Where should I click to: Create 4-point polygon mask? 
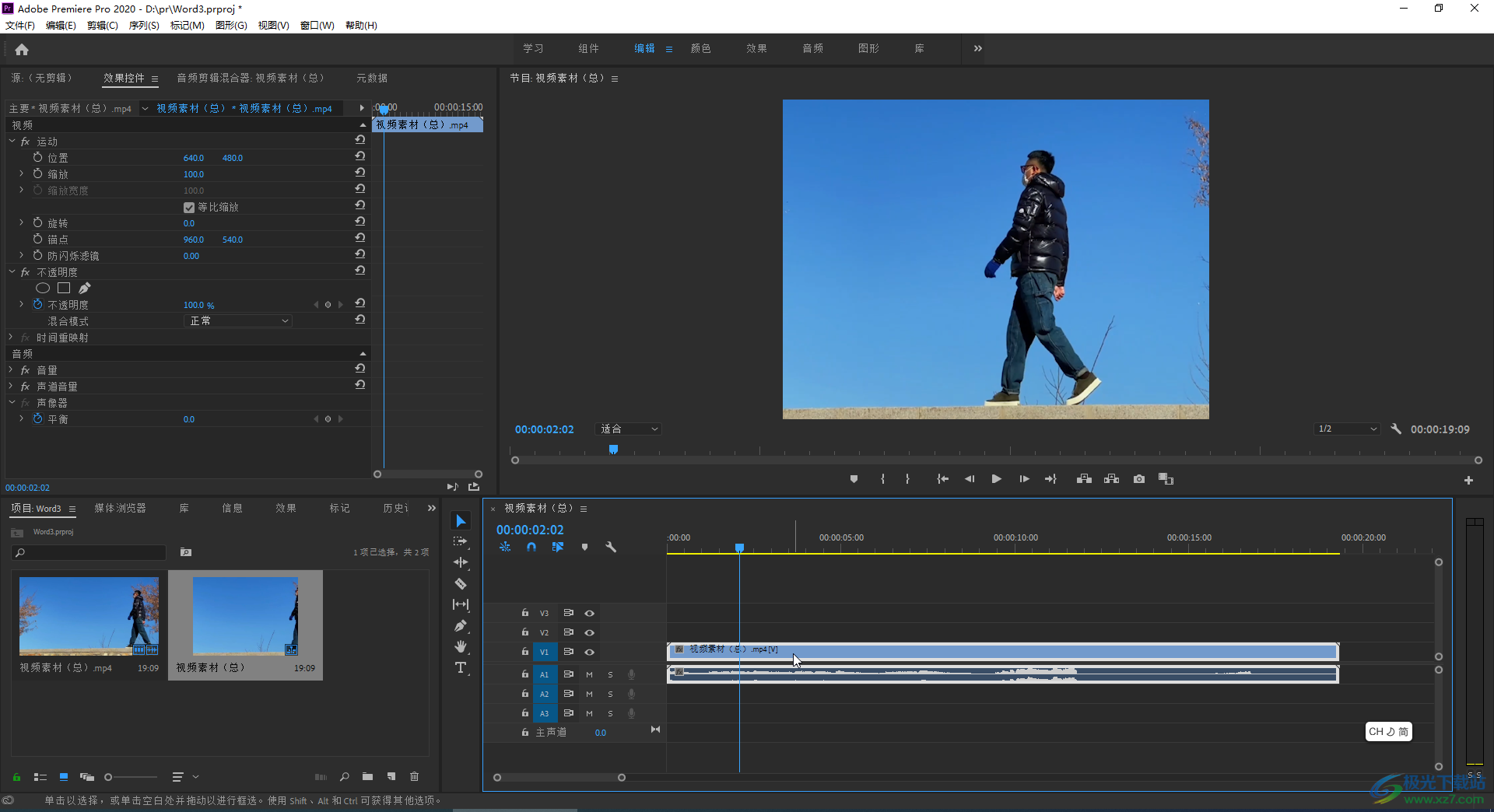64,288
